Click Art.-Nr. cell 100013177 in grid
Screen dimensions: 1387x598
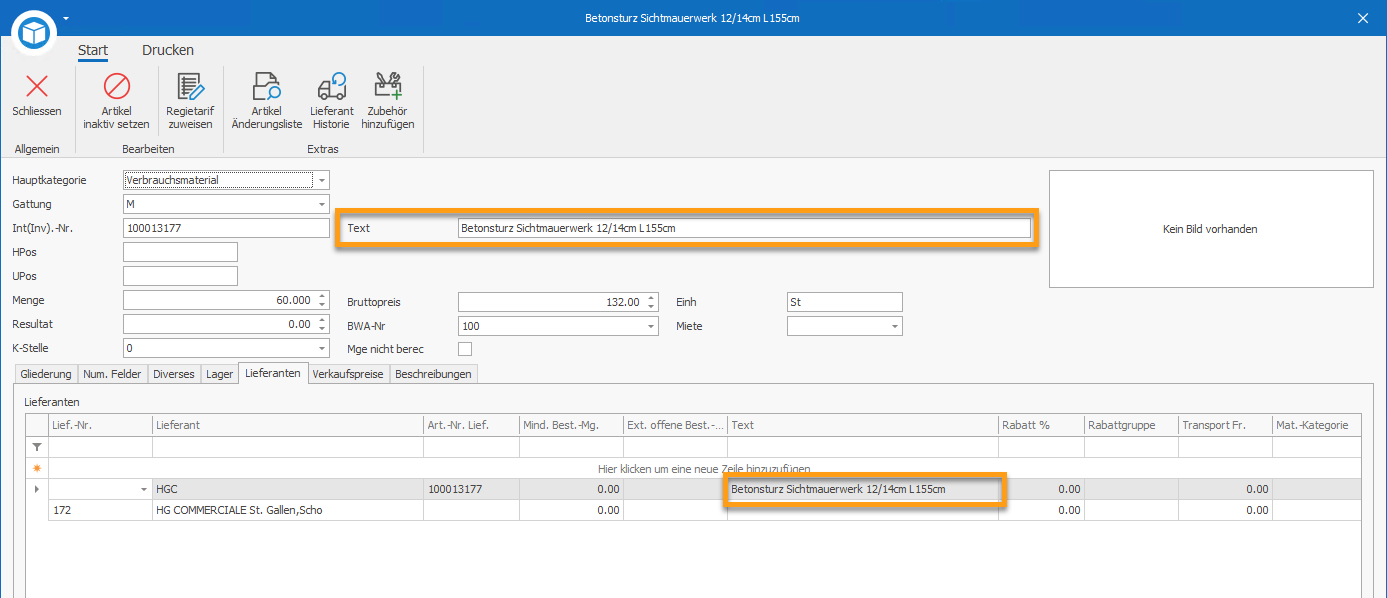tap(472, 489)
